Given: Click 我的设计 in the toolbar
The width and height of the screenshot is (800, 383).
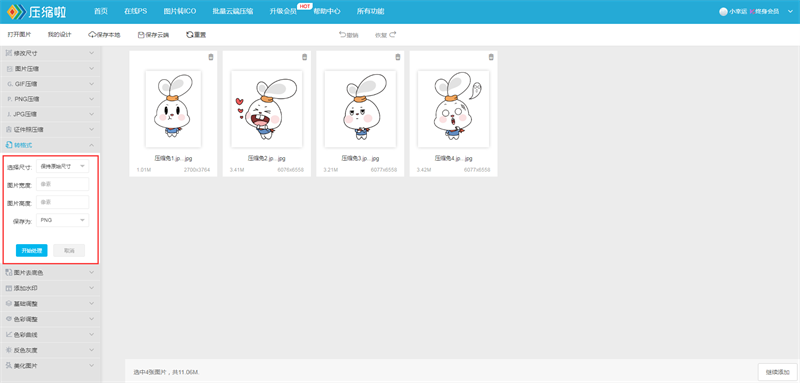Looking at the screenshot, I should click(60, 35).
